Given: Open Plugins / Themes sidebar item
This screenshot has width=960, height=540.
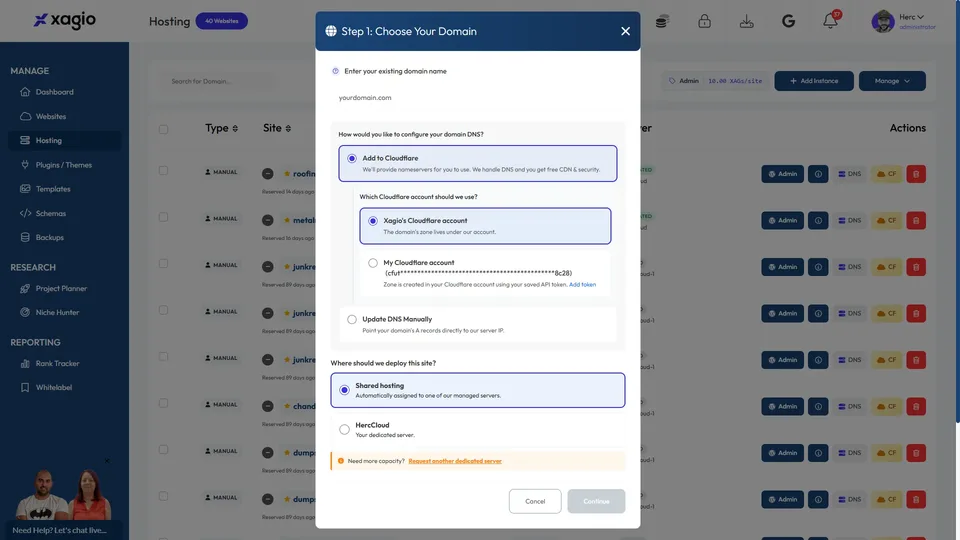Looking at the screenshot, I should tap(64, 165).
